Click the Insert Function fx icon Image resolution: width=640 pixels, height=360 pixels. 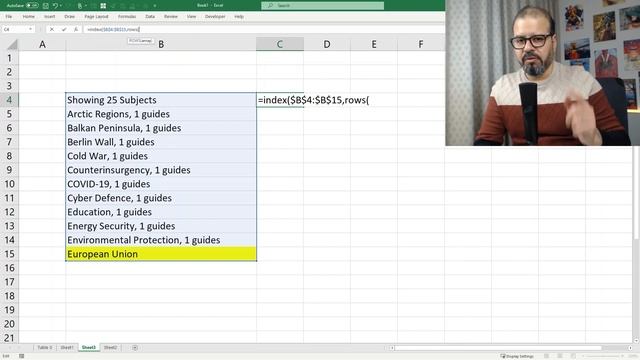tap(76, 29)
